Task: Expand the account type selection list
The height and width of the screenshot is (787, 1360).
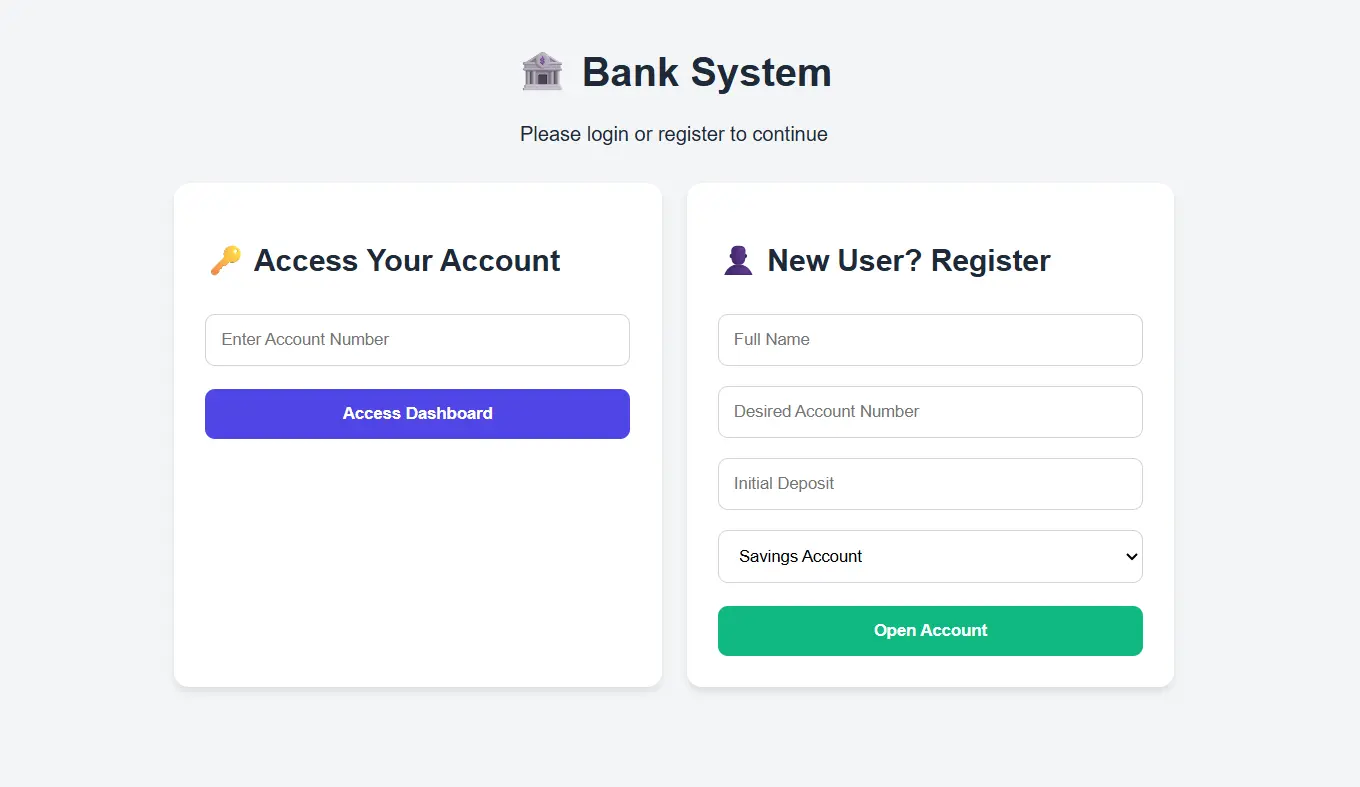Action: tap(930, 556)
